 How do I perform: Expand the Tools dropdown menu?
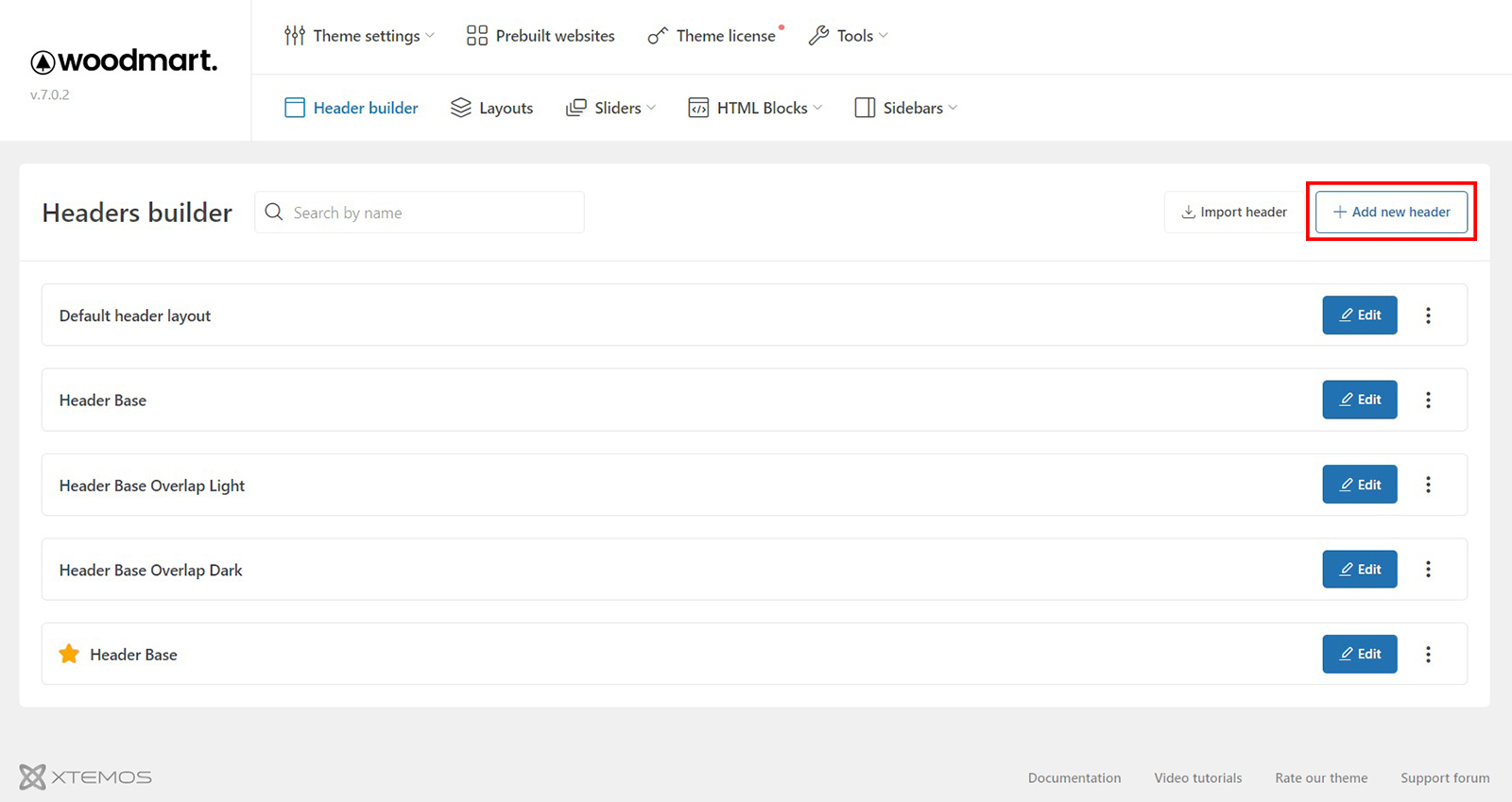(848, 36)
